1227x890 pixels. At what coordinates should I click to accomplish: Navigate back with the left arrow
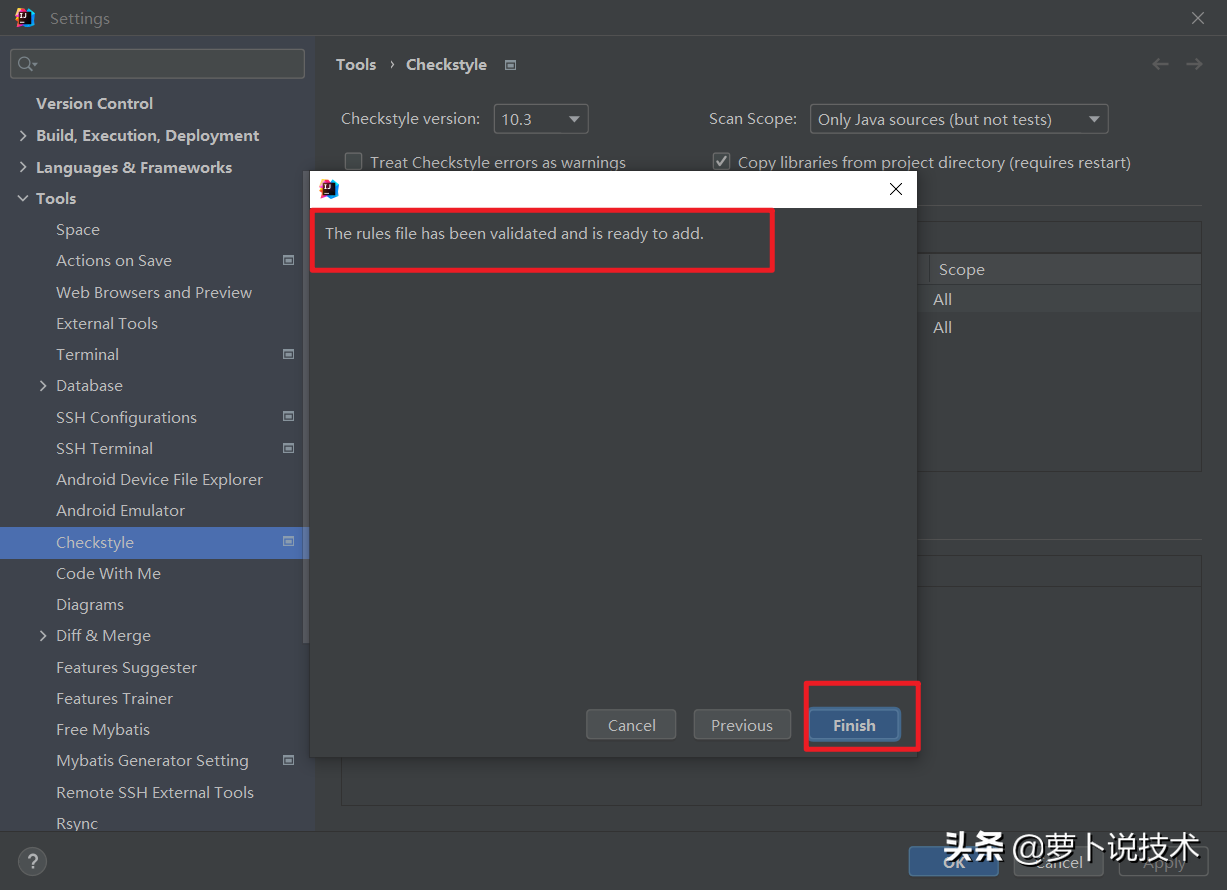1160,64
